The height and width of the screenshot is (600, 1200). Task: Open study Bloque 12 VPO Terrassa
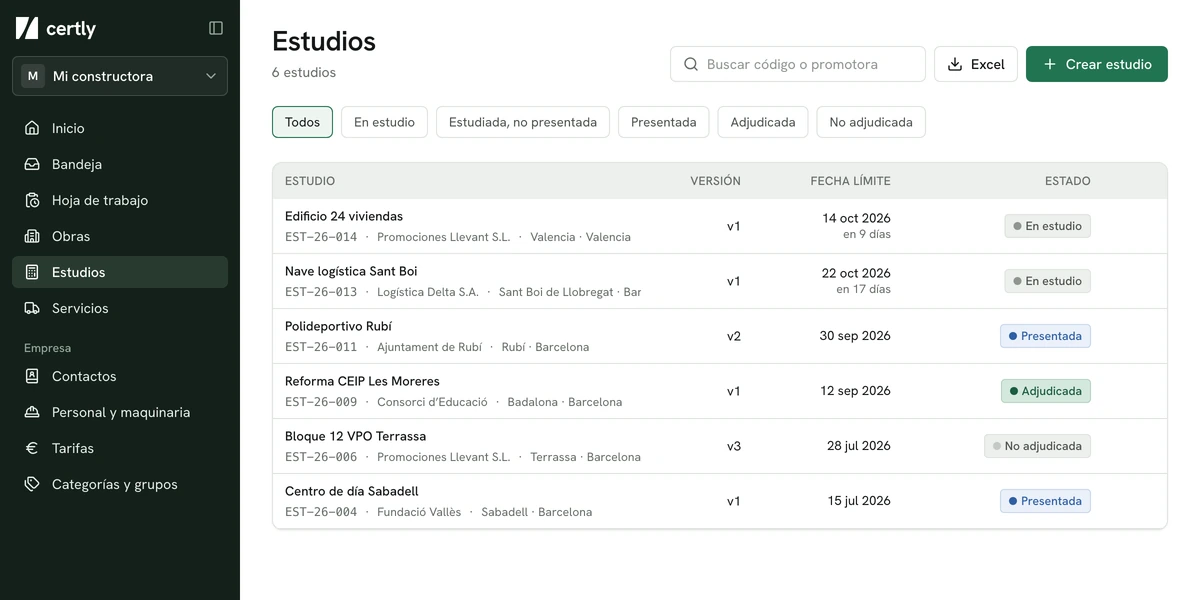tap(720, 446)
